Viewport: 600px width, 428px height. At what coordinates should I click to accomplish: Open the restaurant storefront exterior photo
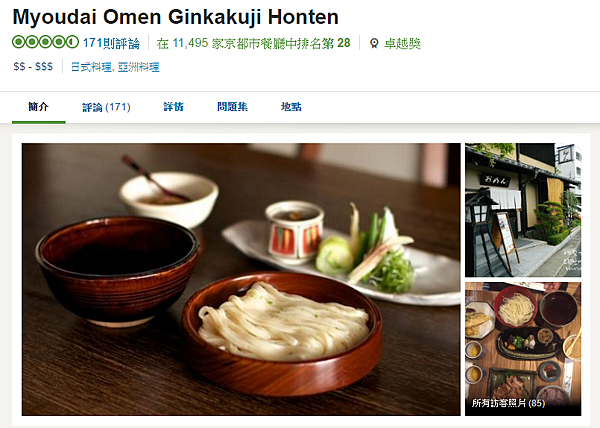pos(523,210)
